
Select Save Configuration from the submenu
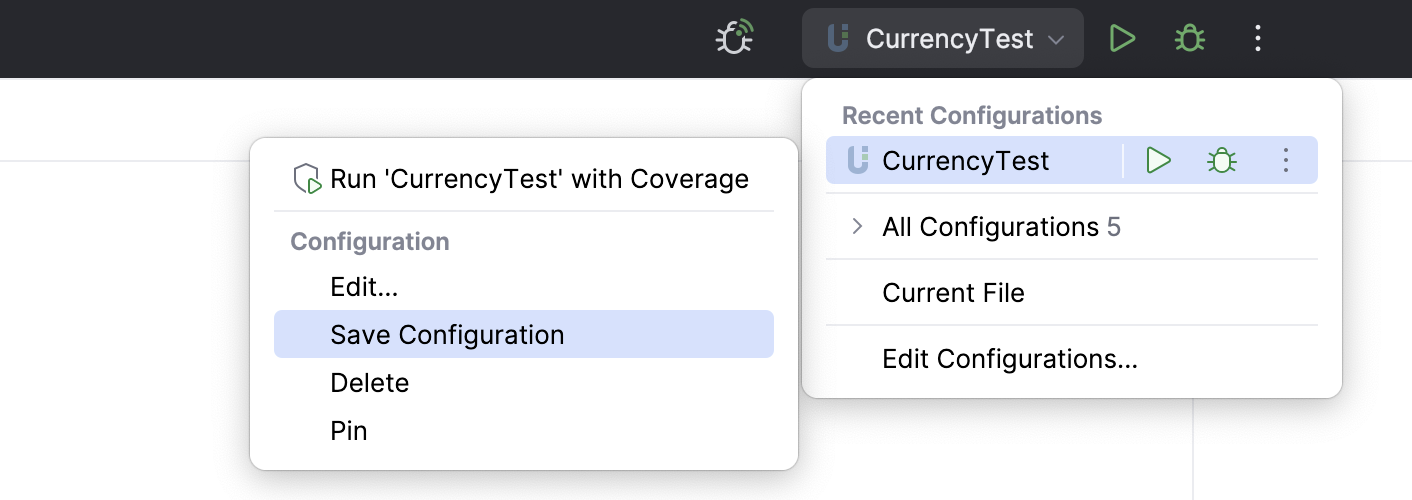click(447, 335)
